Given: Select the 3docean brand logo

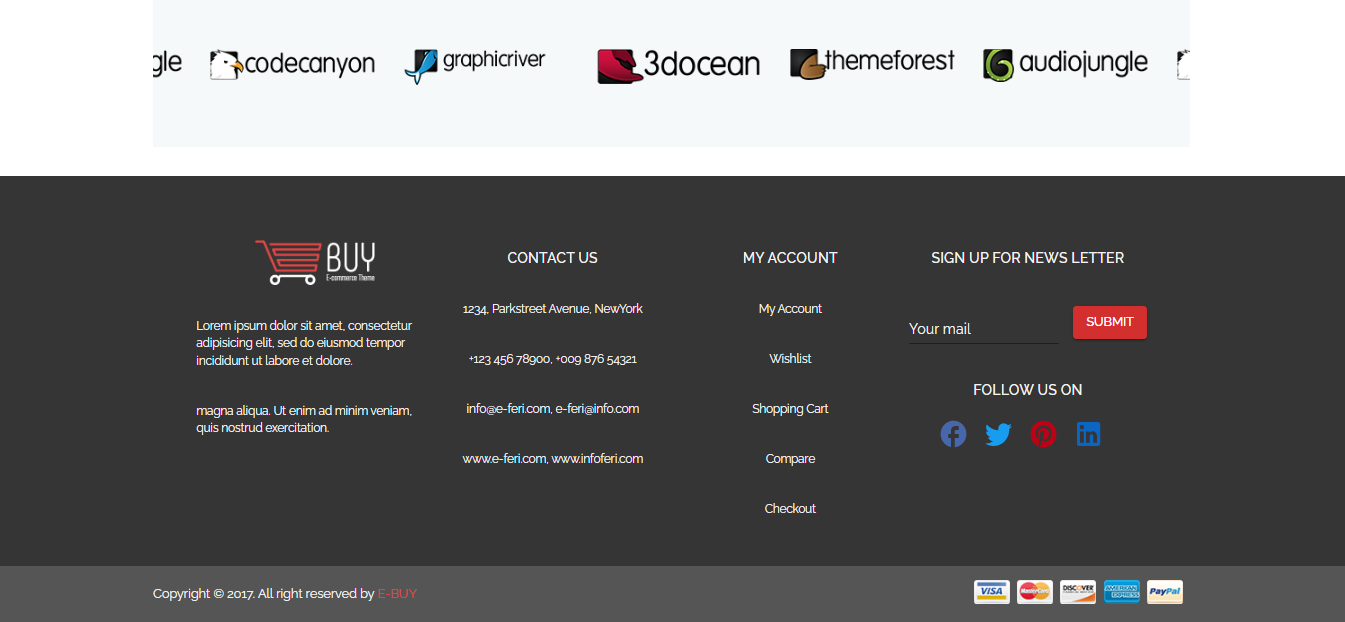Looking at the screenshot, I should [678, 63].
